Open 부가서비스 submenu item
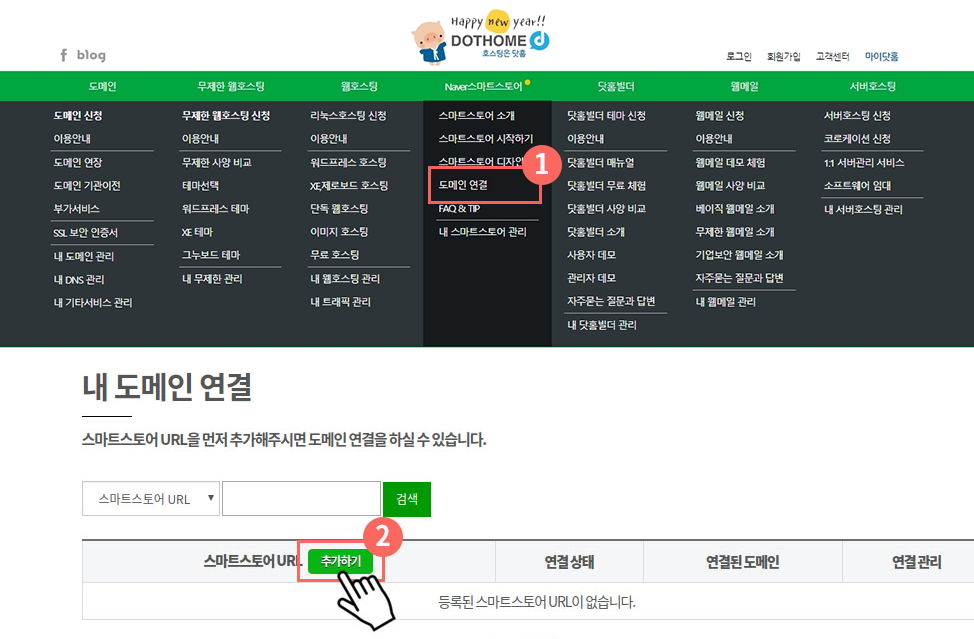This screenshot has height=639, width=974. click(76, 209)
